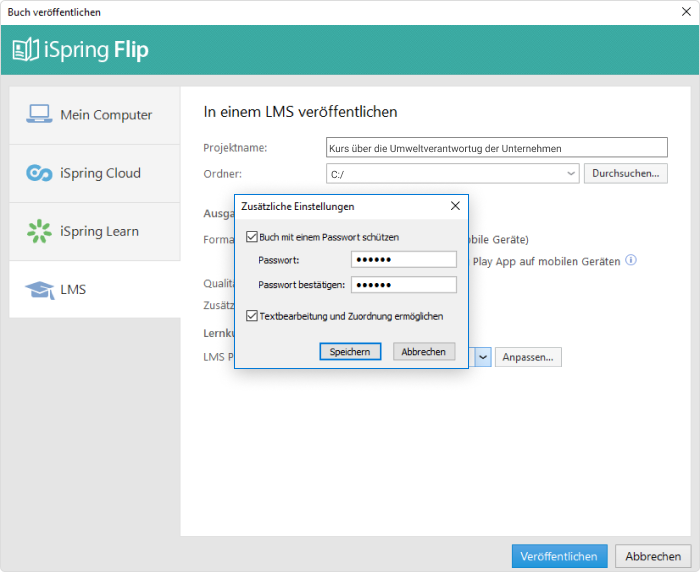Screen dimensions: 700x572
Task: Click the Projektname label
Action: 235,148
